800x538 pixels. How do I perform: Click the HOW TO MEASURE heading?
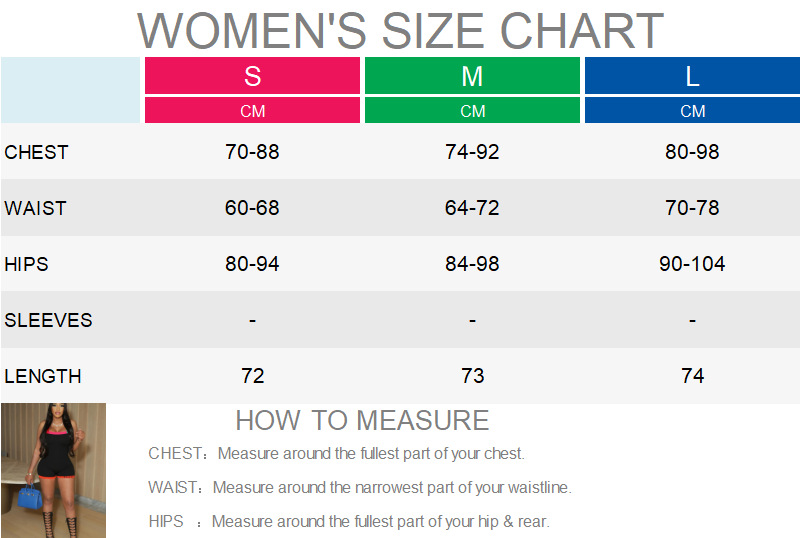pyautogui.click(x=362, y=420)
